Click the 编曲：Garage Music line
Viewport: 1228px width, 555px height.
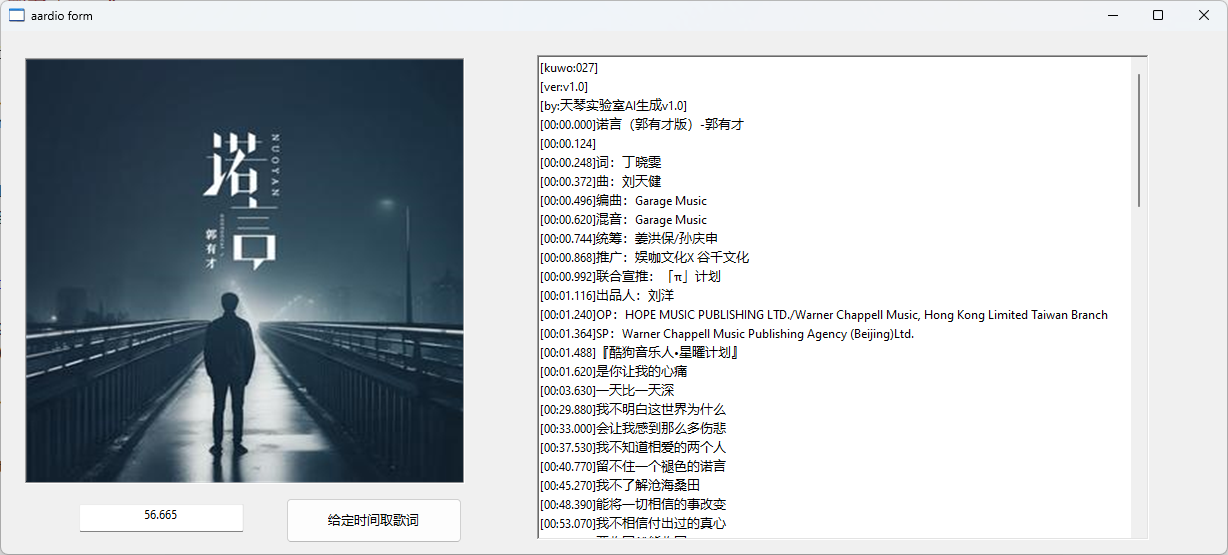point(623,201)
